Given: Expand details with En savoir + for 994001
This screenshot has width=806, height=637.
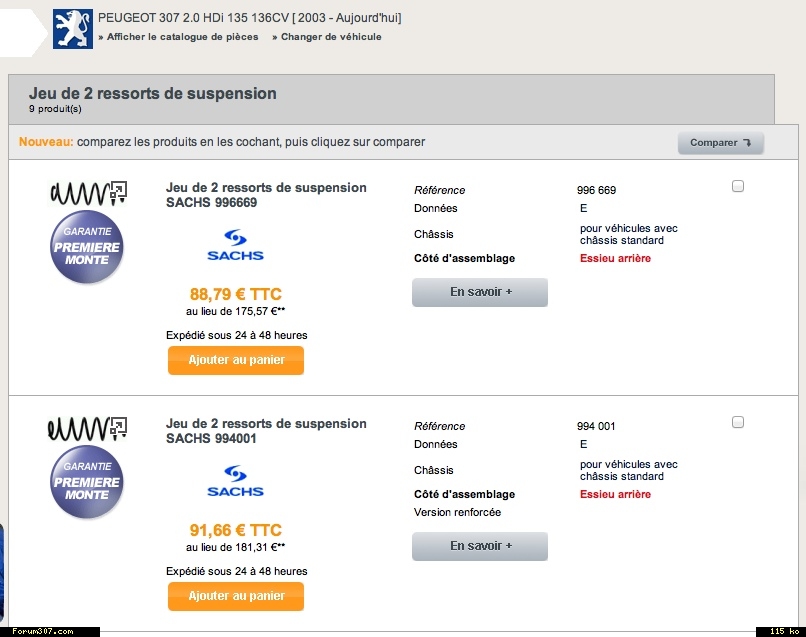Looking at the screenshot, I should pos(480,546).
